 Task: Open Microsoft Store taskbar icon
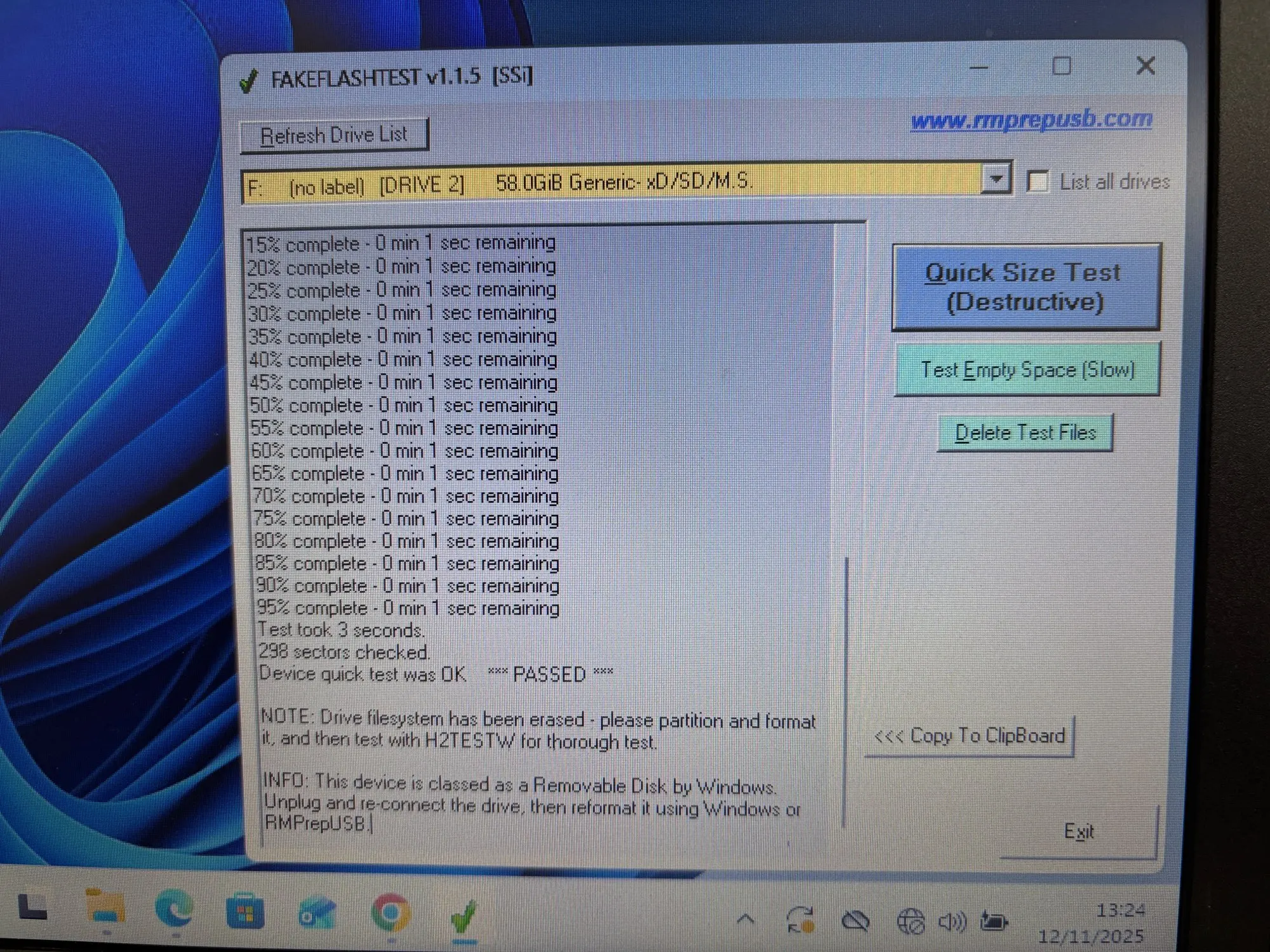click(x=245, y=913)
